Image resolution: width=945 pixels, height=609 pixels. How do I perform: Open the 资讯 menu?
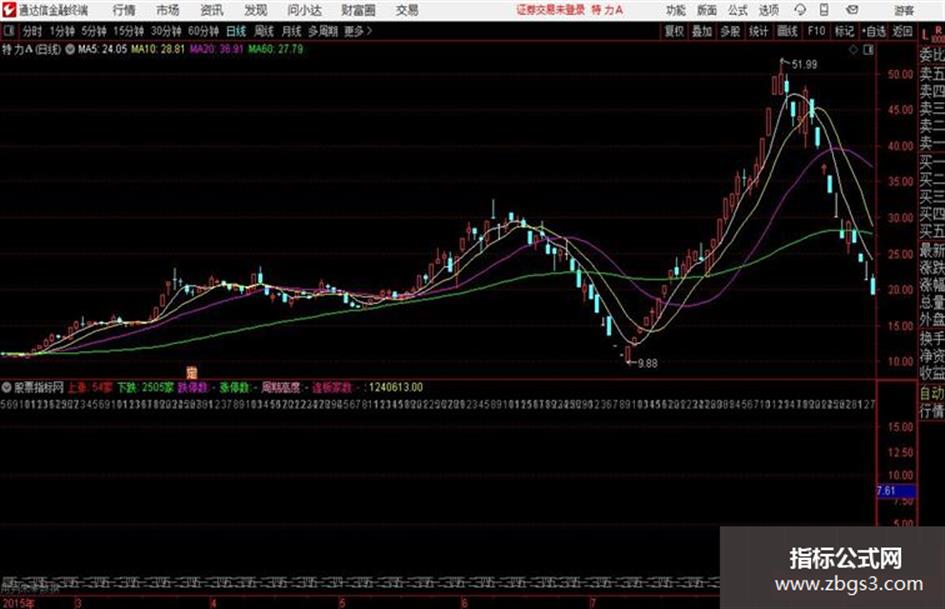pyautogui.click(x=212, y=10)
